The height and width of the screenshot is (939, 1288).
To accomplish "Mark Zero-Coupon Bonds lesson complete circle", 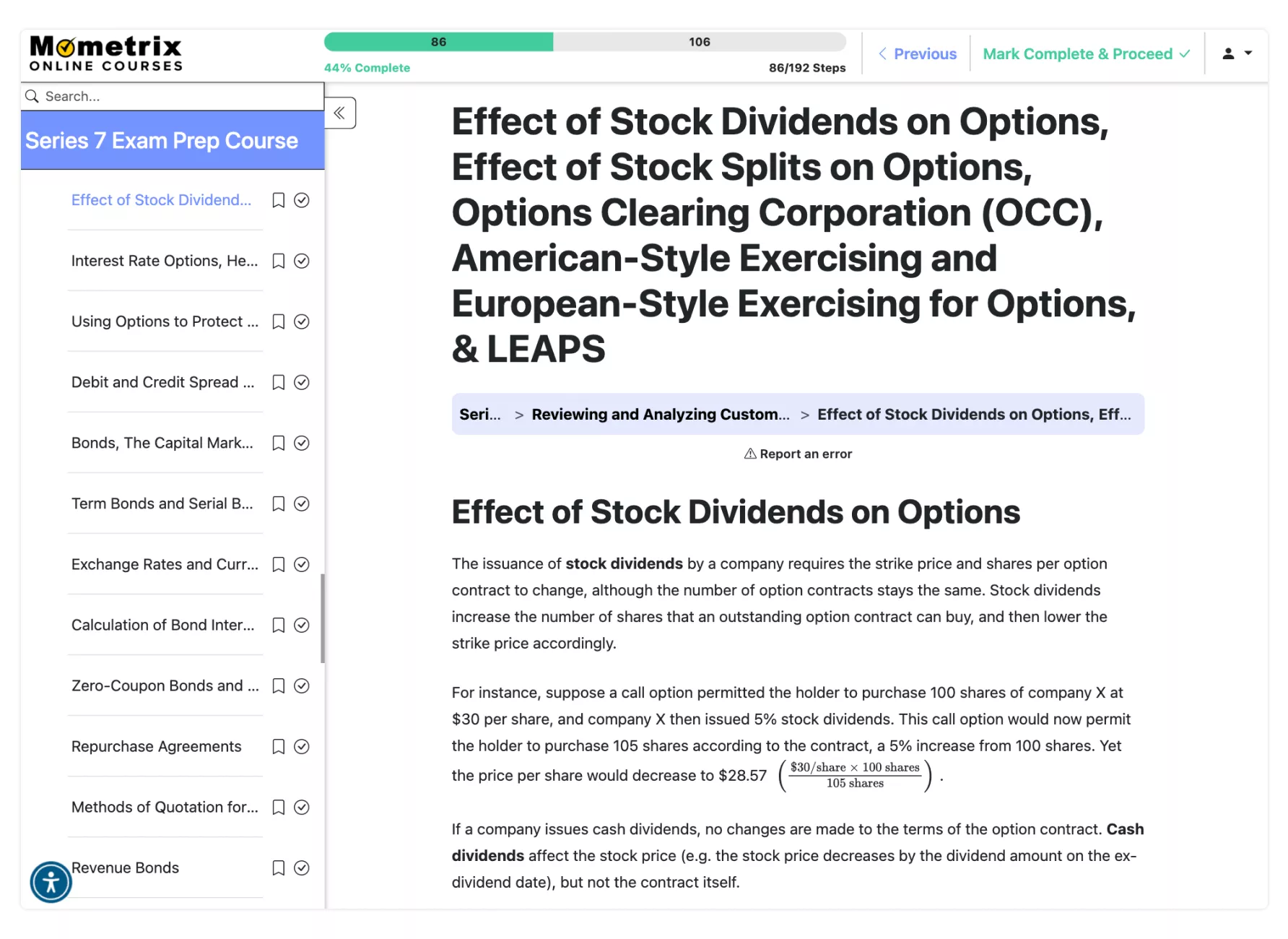I will (302, 685).
